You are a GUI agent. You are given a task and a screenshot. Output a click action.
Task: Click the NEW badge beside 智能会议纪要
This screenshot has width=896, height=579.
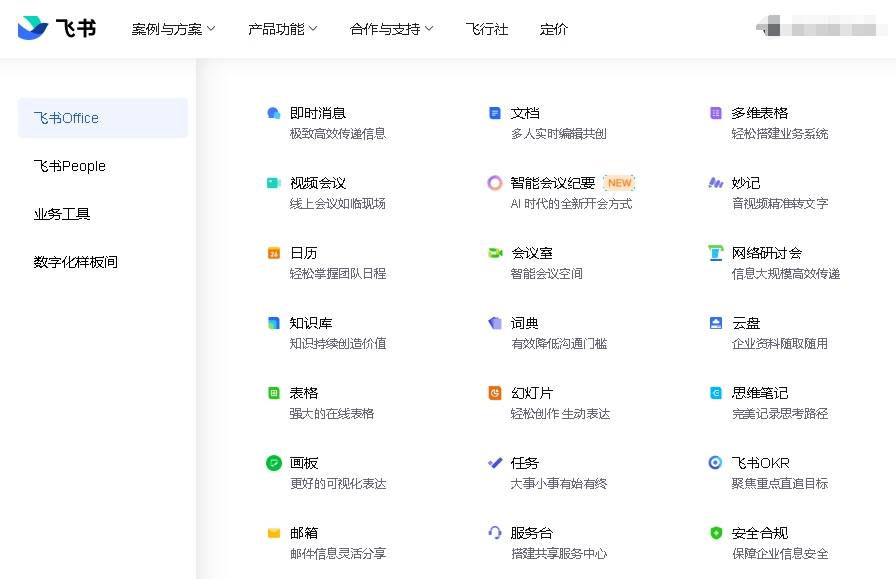click(x=619, y=183)
